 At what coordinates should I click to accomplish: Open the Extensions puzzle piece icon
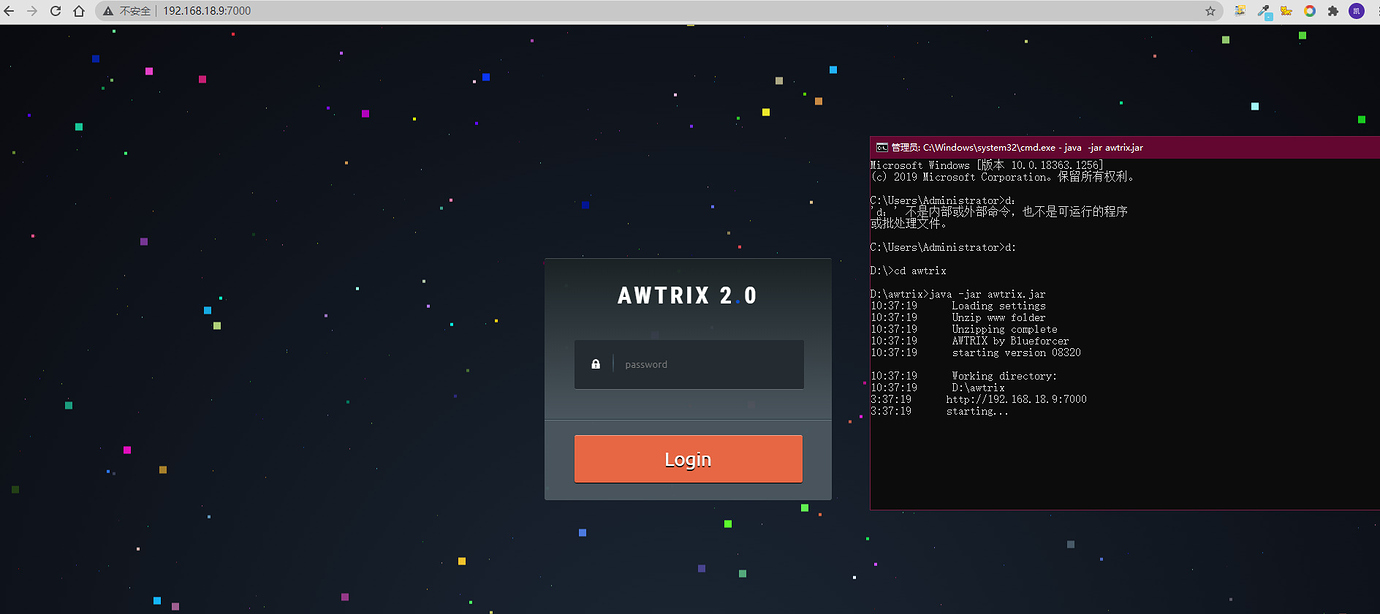tap(1331, 11)
